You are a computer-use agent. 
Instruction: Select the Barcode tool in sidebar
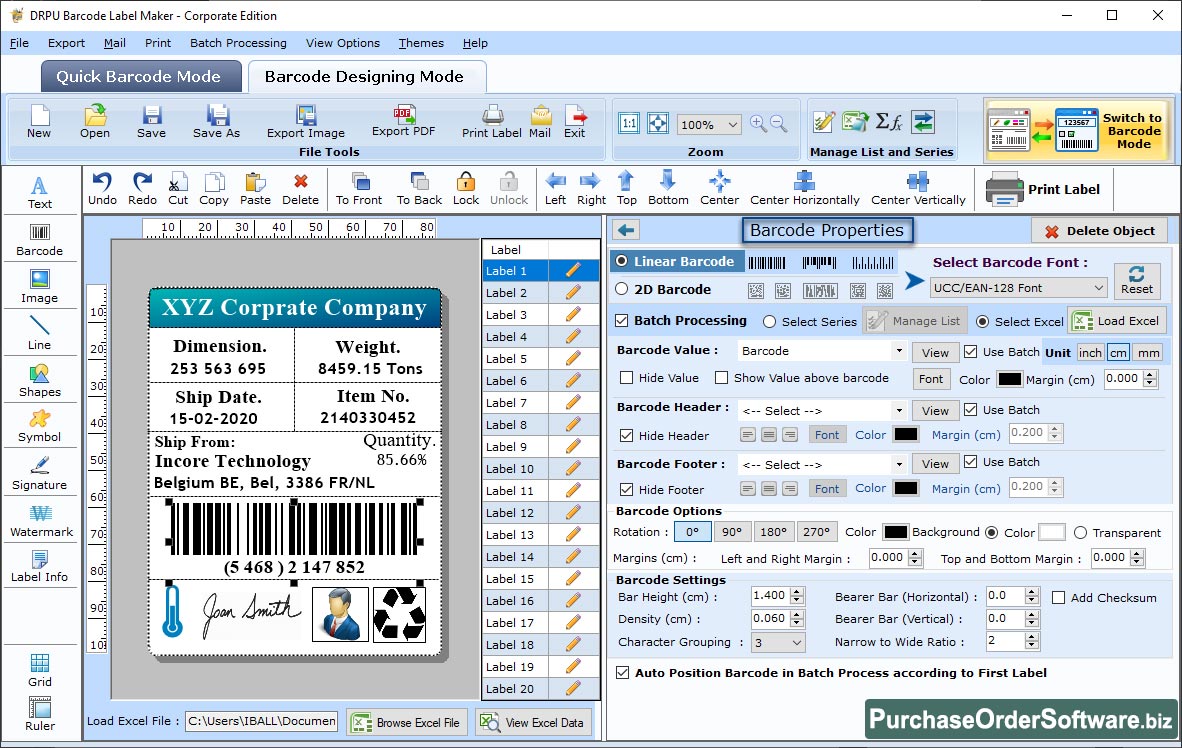[39, 240]
